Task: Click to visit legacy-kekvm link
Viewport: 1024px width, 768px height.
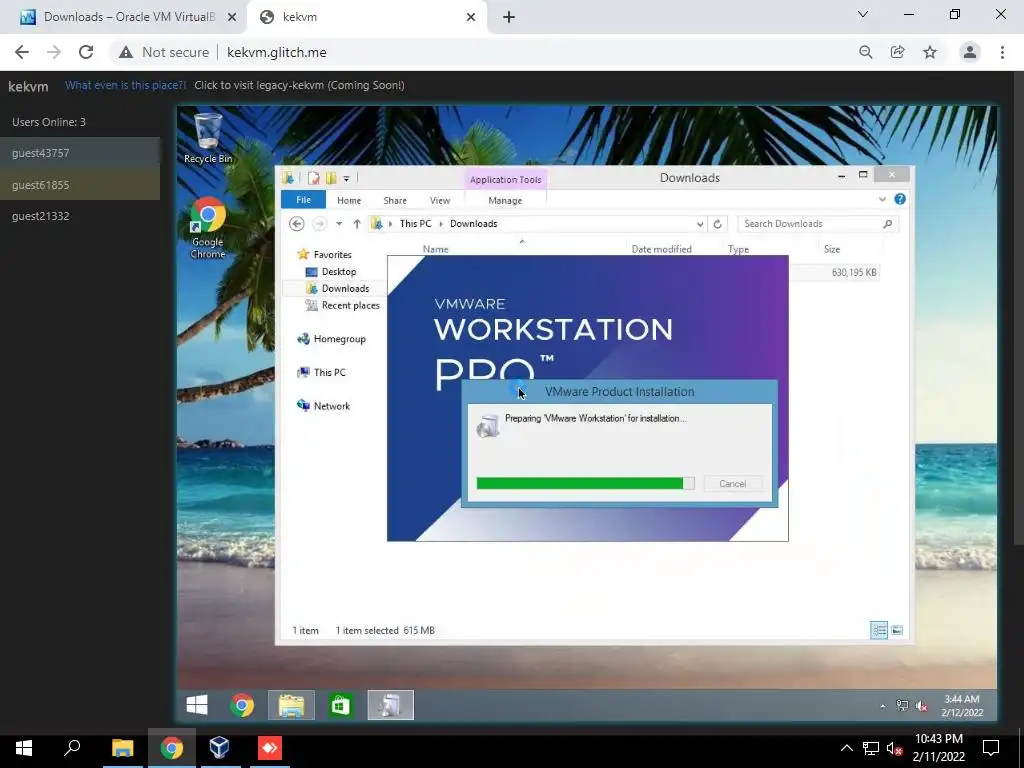Action: pyautogui.click(x=299, y=86)
